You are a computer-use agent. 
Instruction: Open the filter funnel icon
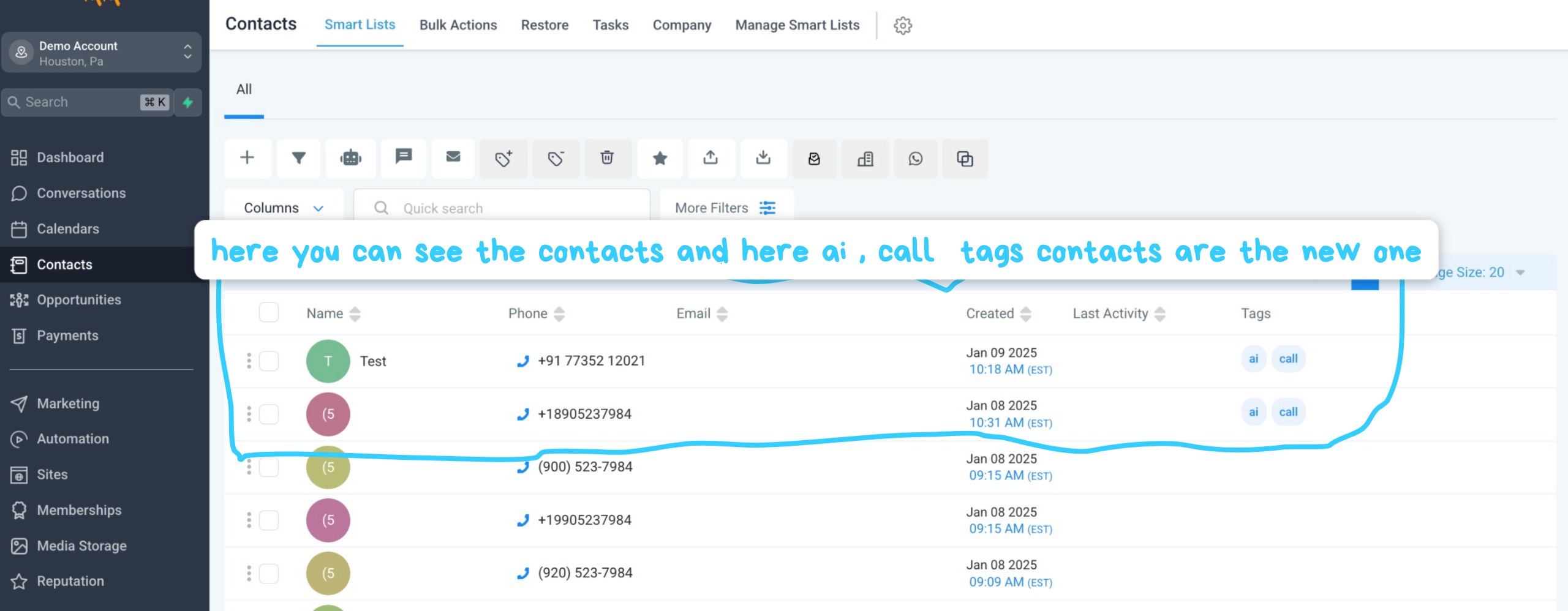click(x=298, y=158)
